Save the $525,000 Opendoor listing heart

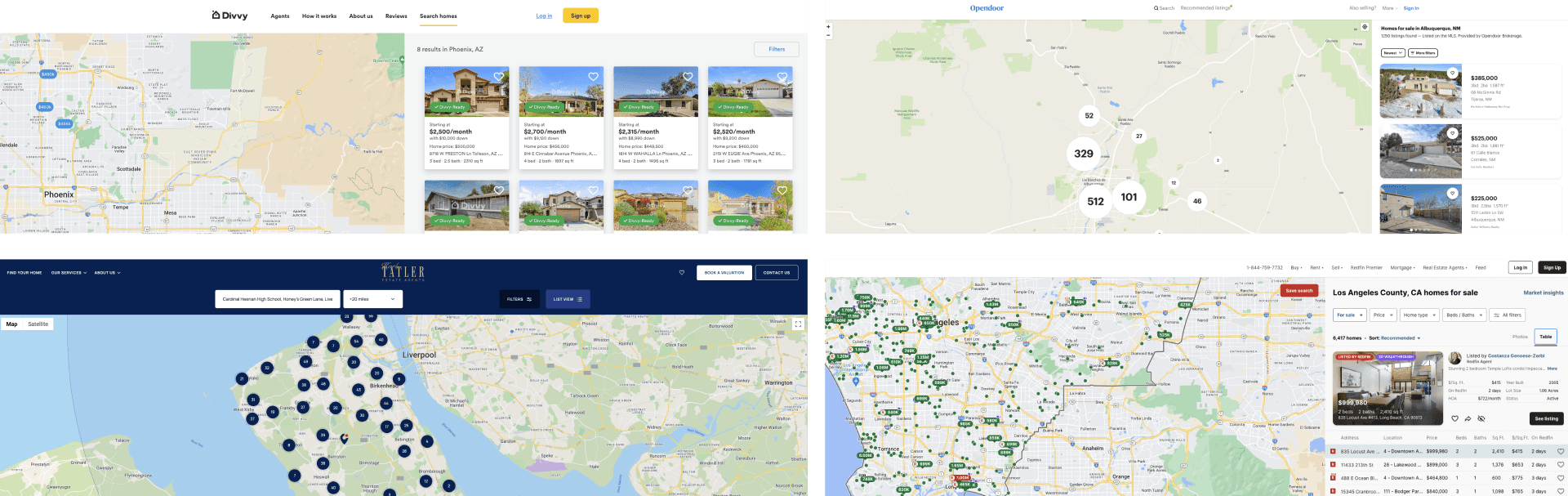point(1452,133)
